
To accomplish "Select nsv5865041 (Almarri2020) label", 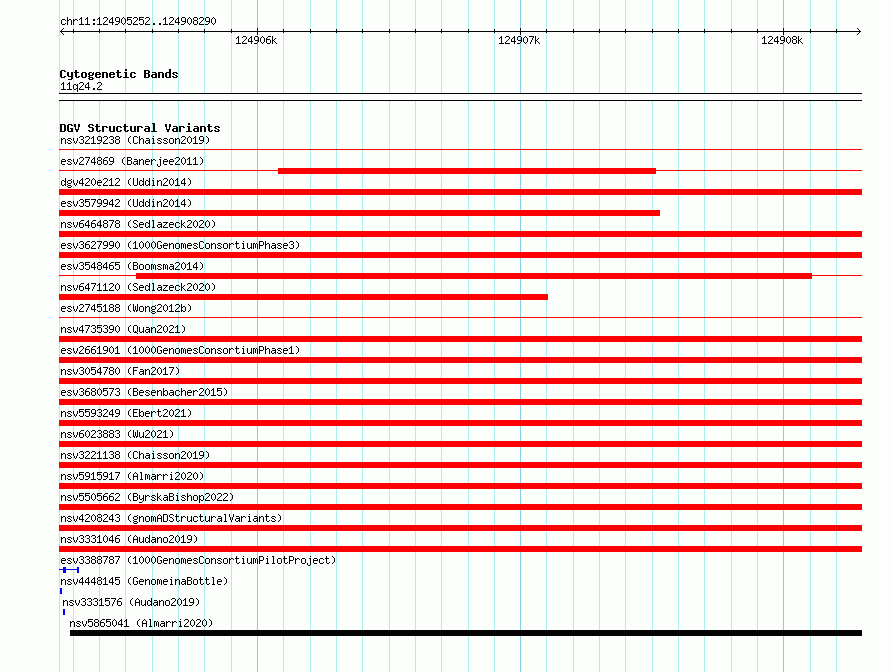I will [x=141, y=623].
